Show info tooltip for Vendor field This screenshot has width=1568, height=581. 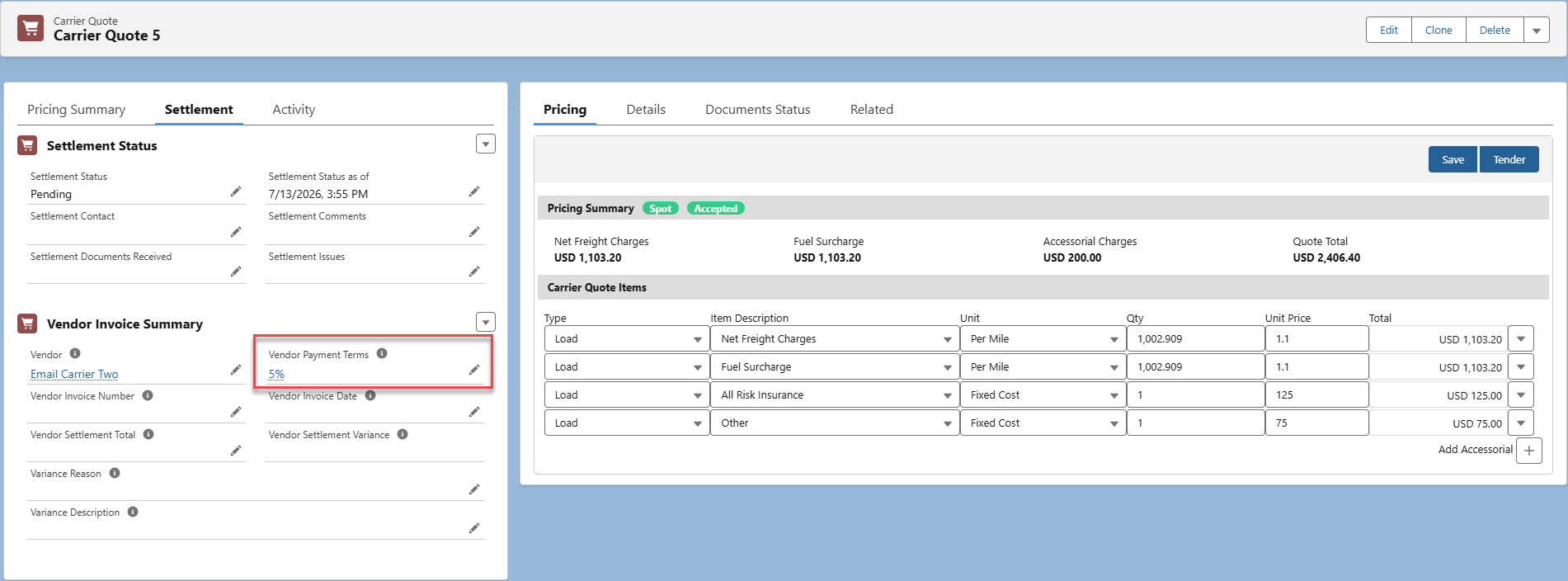(75, 354)
